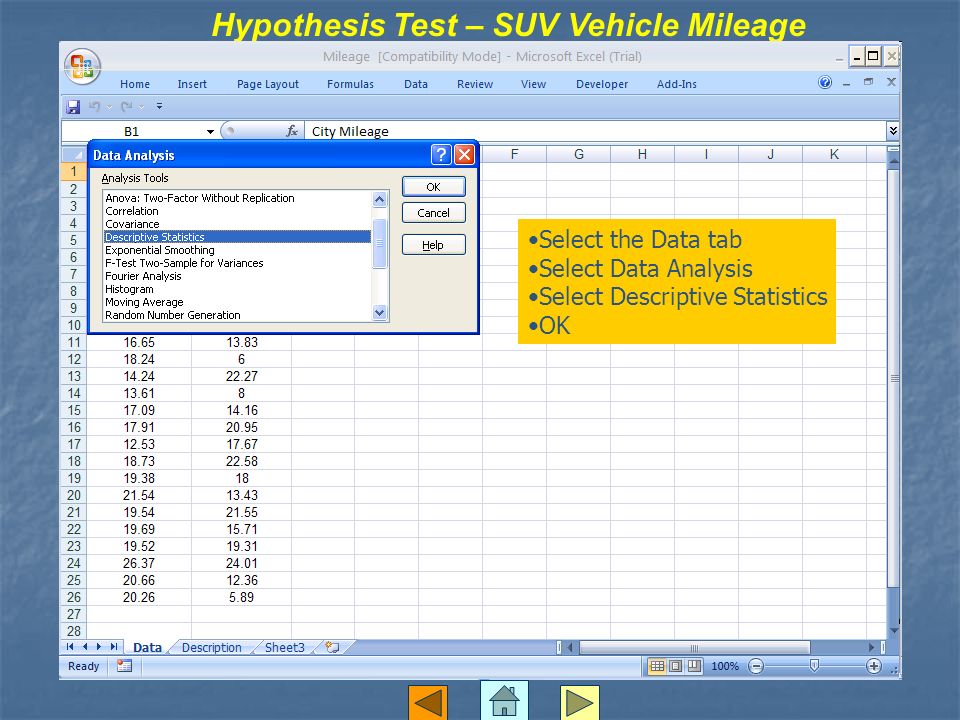
Task: Go to first sheet navigation arrow
Action: [70, 647]
